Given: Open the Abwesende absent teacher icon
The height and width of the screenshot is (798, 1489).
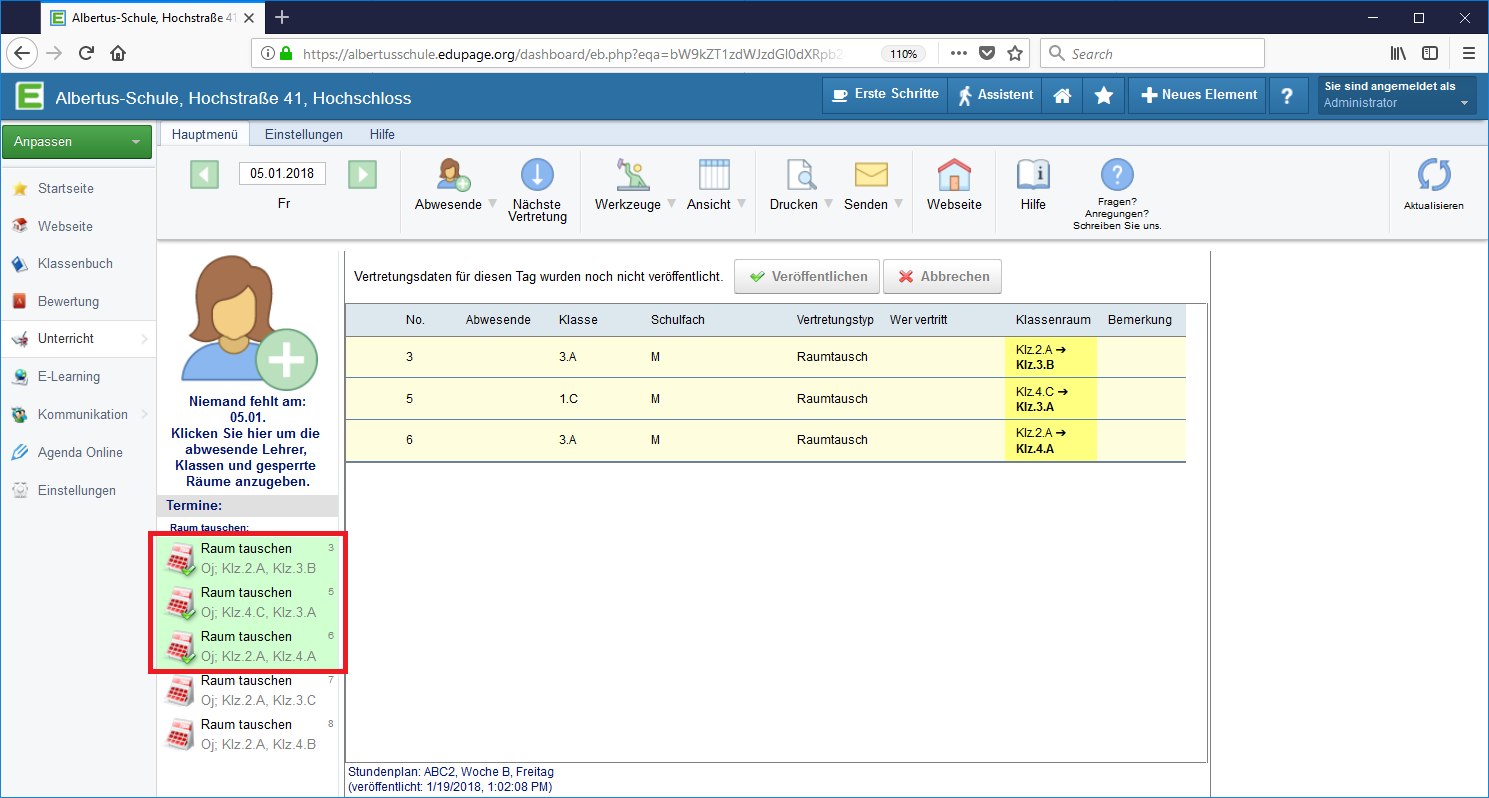Looking at the screenshot, I should [x=453, y=174].
